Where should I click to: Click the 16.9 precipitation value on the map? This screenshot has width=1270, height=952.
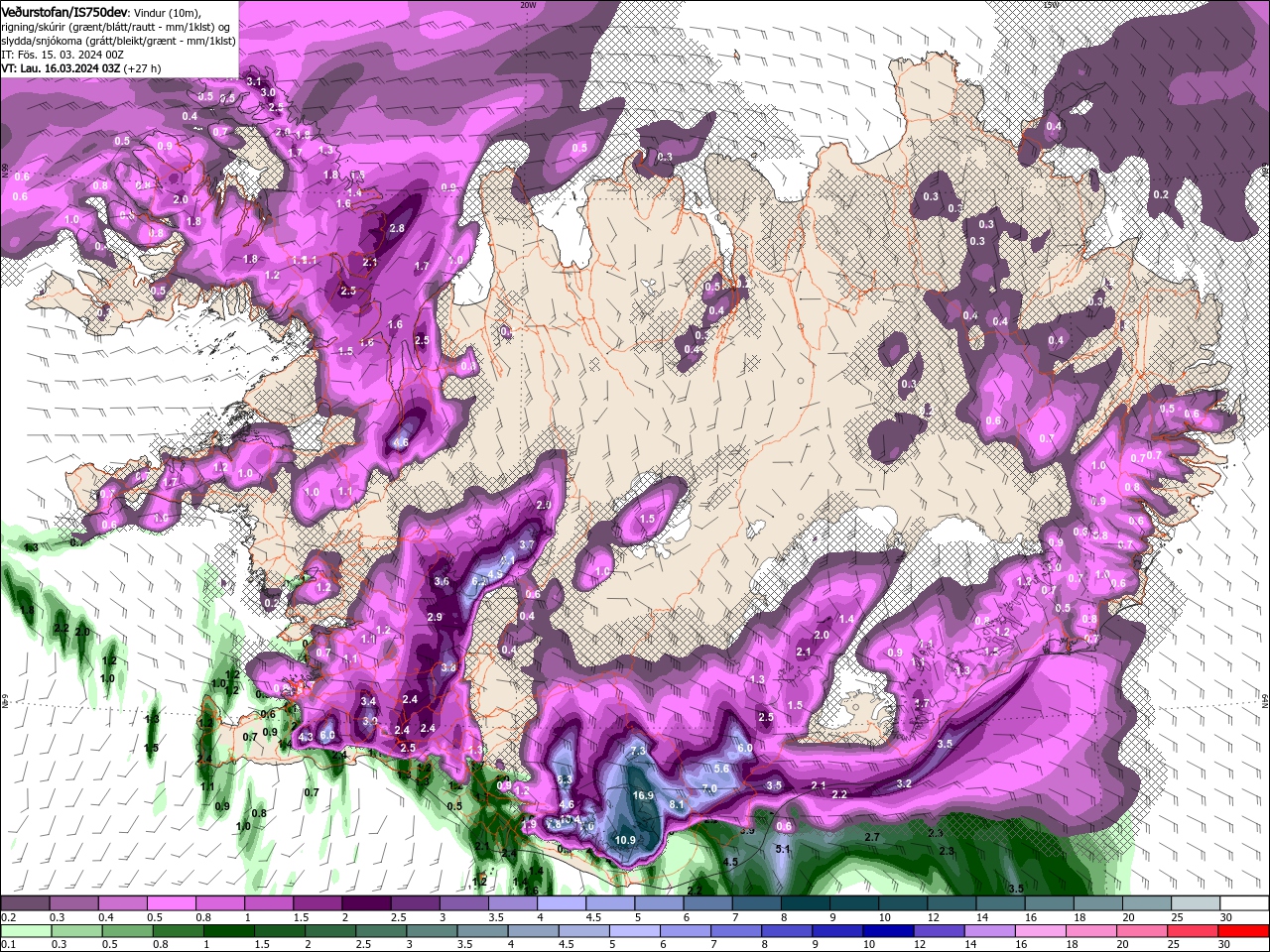(x=643, y=795)
